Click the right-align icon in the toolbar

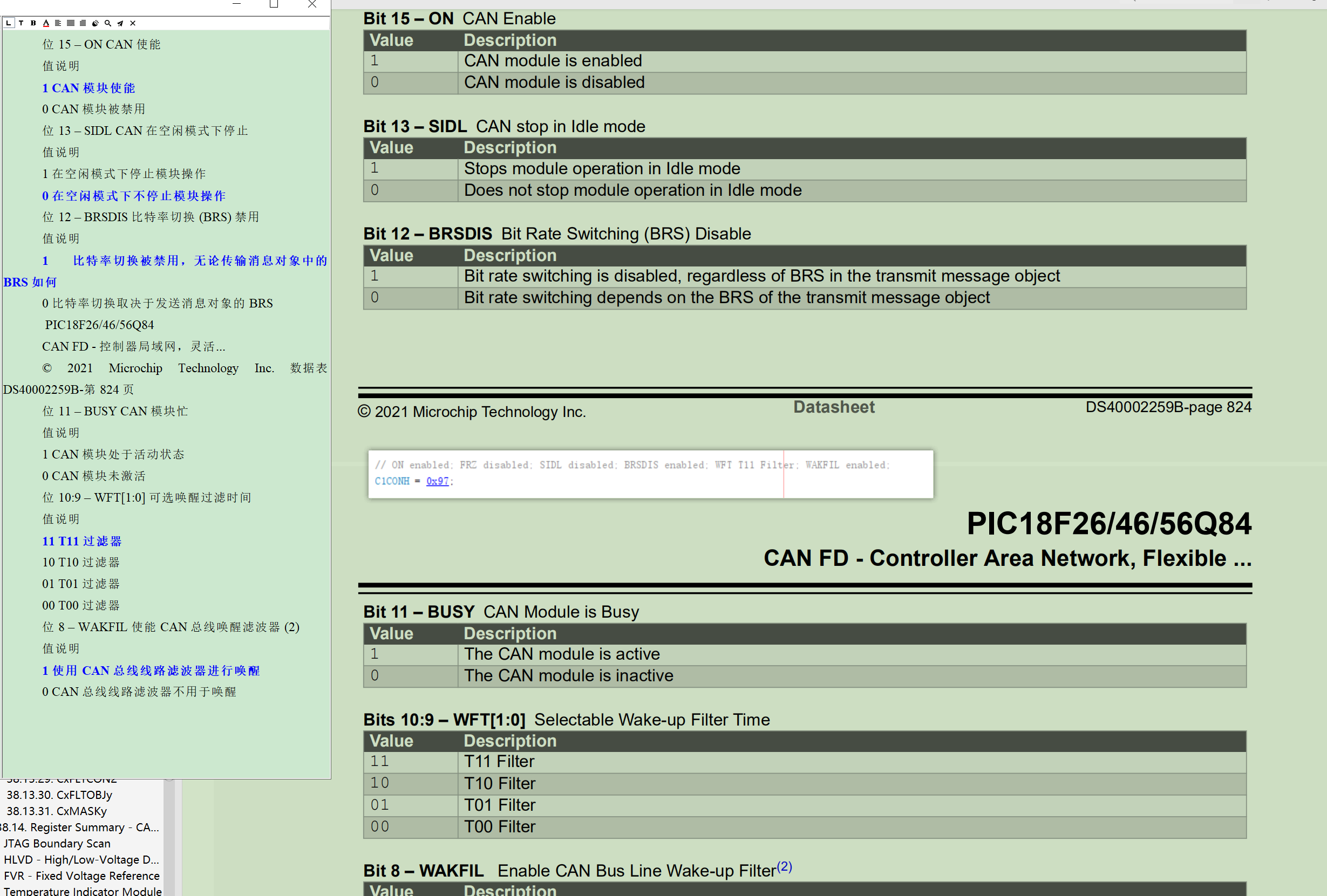(82, 23)
